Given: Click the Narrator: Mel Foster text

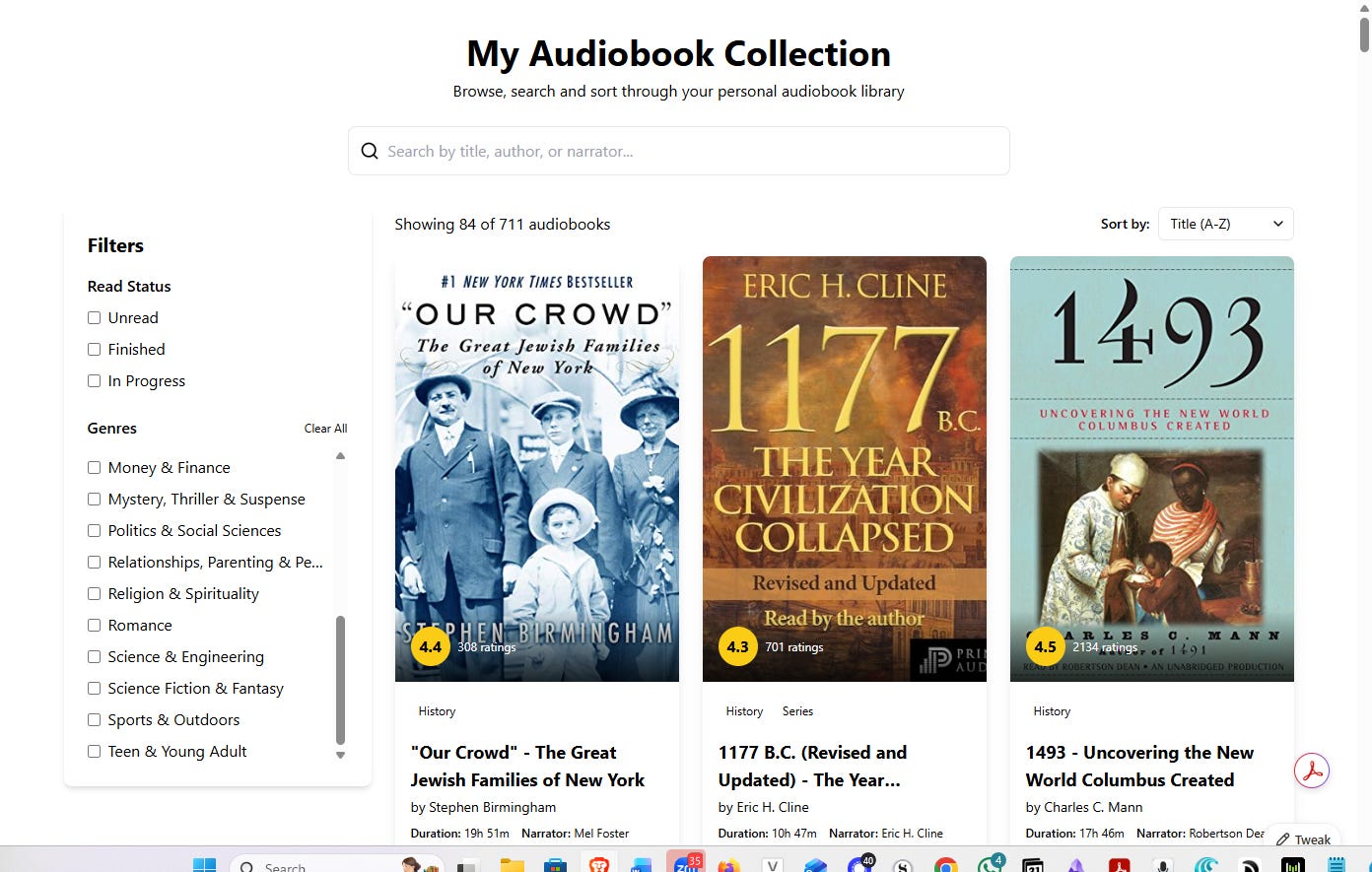Looking at the screenshot, I should point(575,834).
